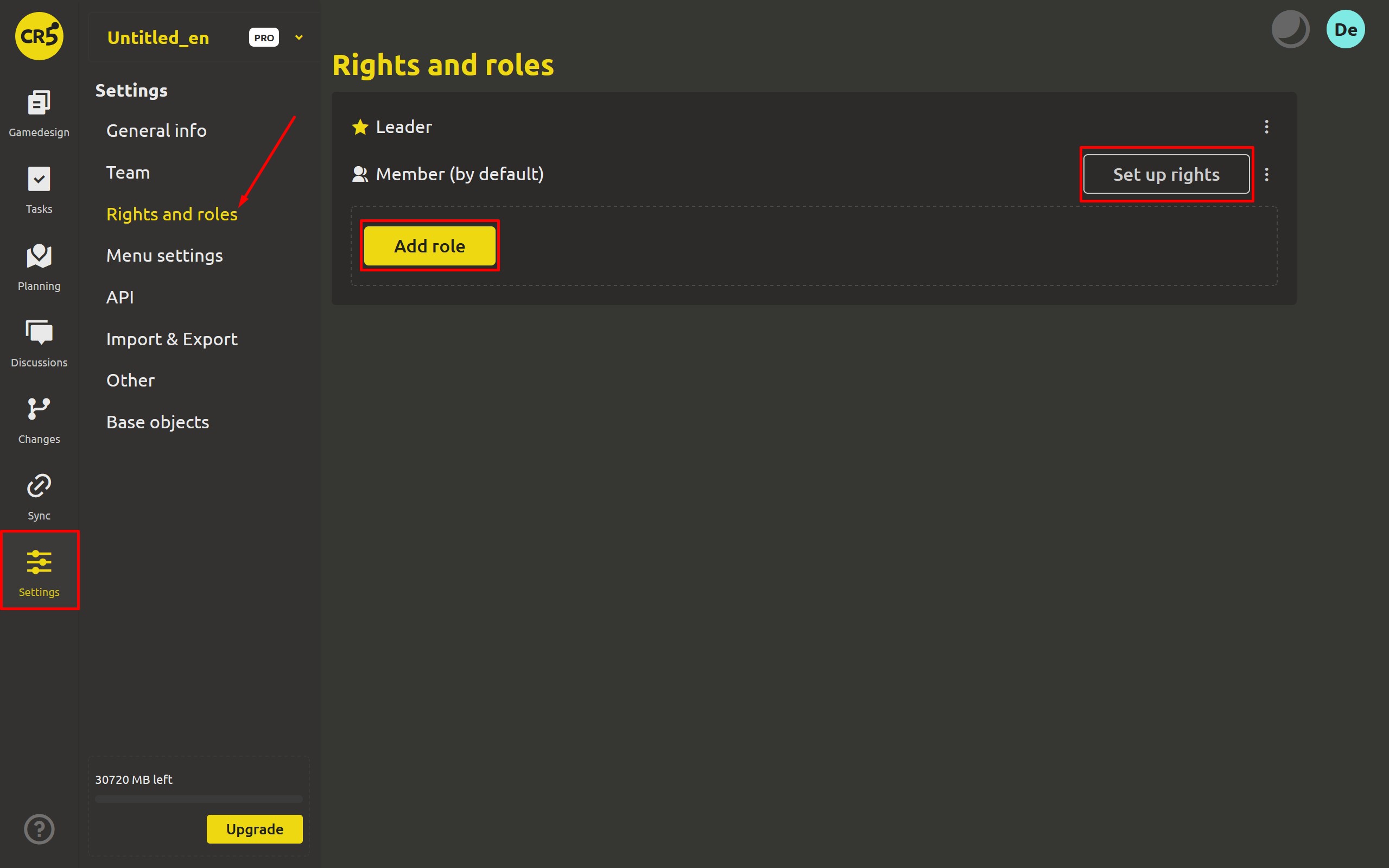Open Other settings page
The width and height of the screenshot is (1389, 868).
(x=130, y=381)
